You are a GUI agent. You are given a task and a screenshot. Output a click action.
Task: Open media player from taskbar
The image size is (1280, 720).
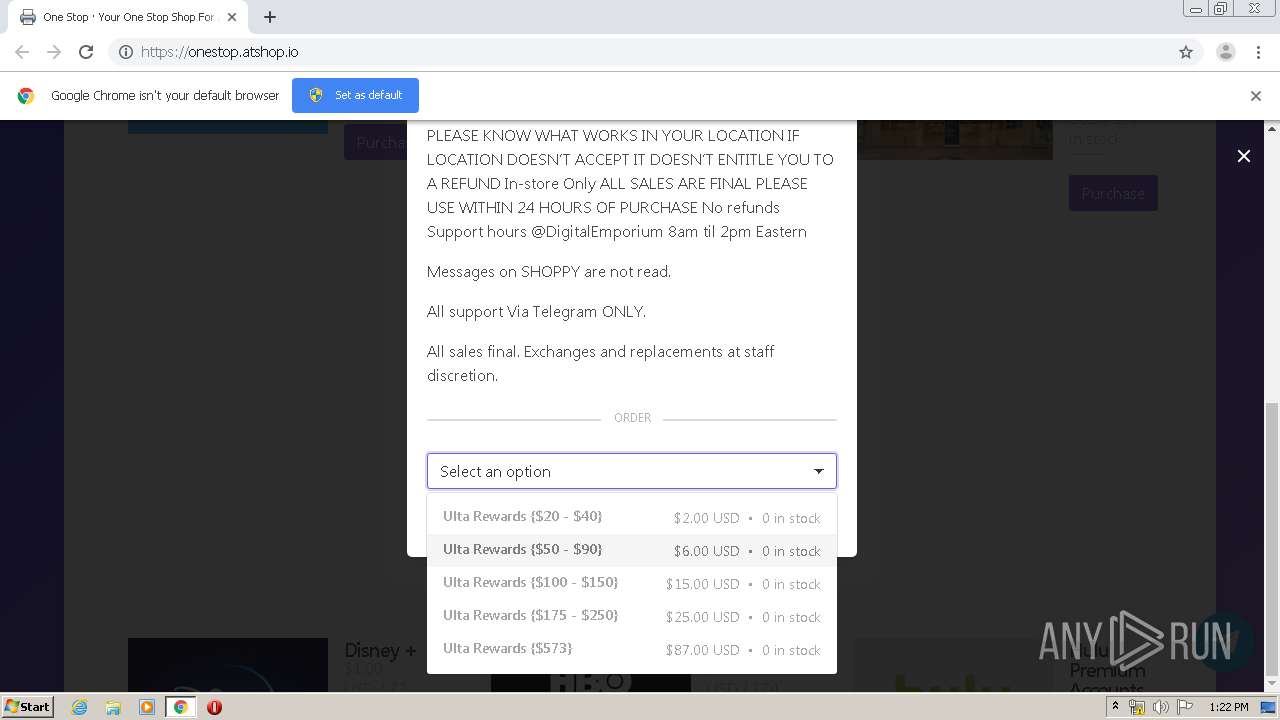click(147, 707)
